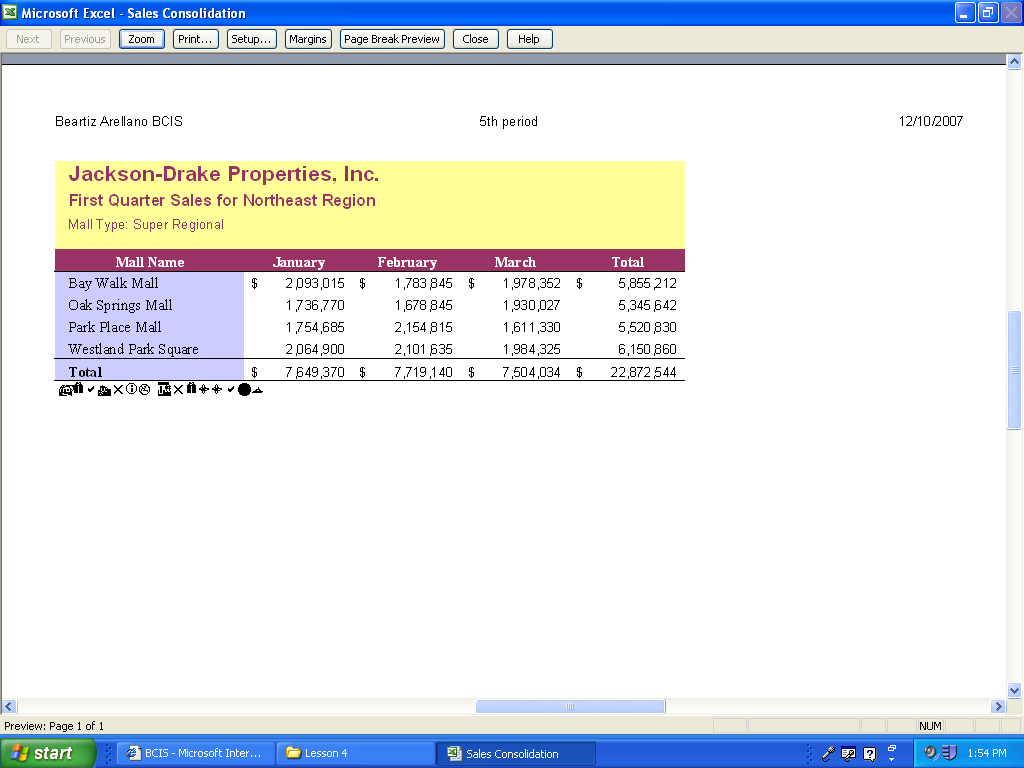
Task: Click the vertical scrollbar thumb
Action: [1014, 370]
